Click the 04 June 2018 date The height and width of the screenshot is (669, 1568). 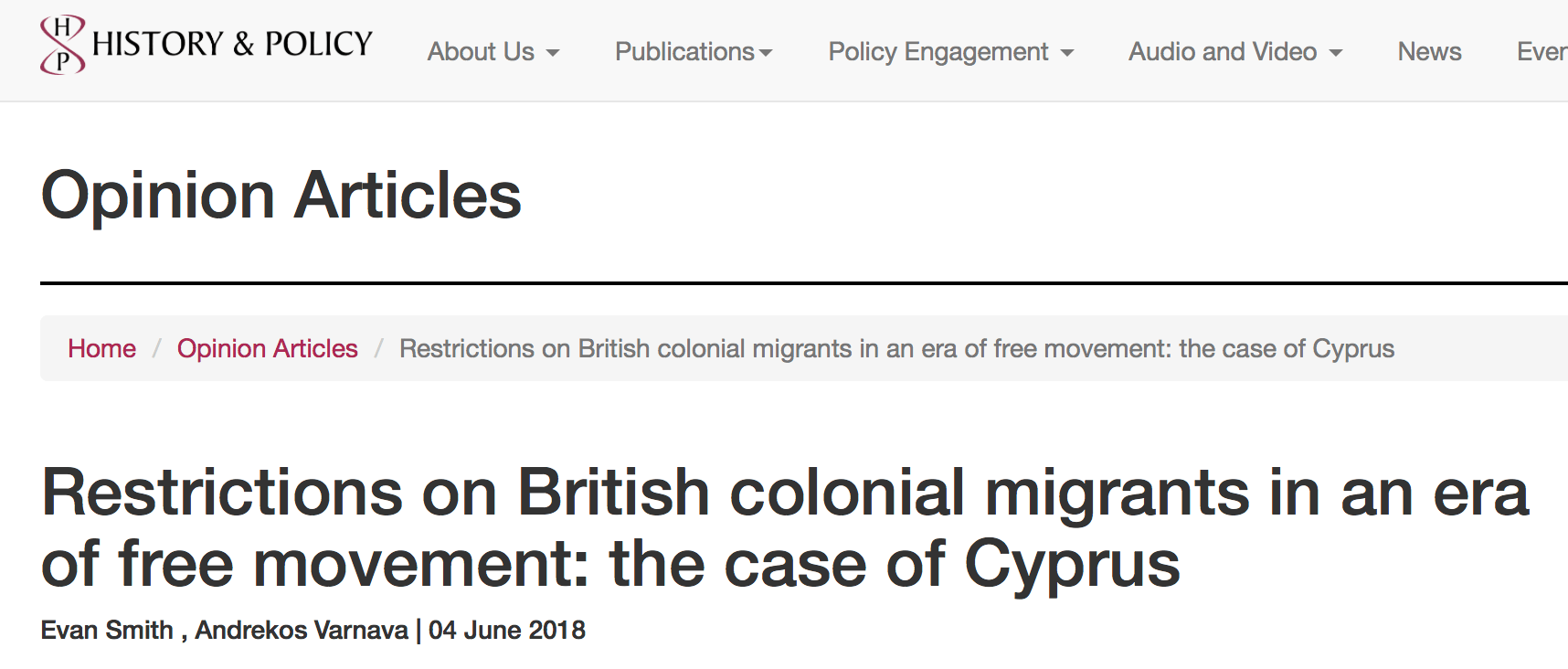coord(507,631)
